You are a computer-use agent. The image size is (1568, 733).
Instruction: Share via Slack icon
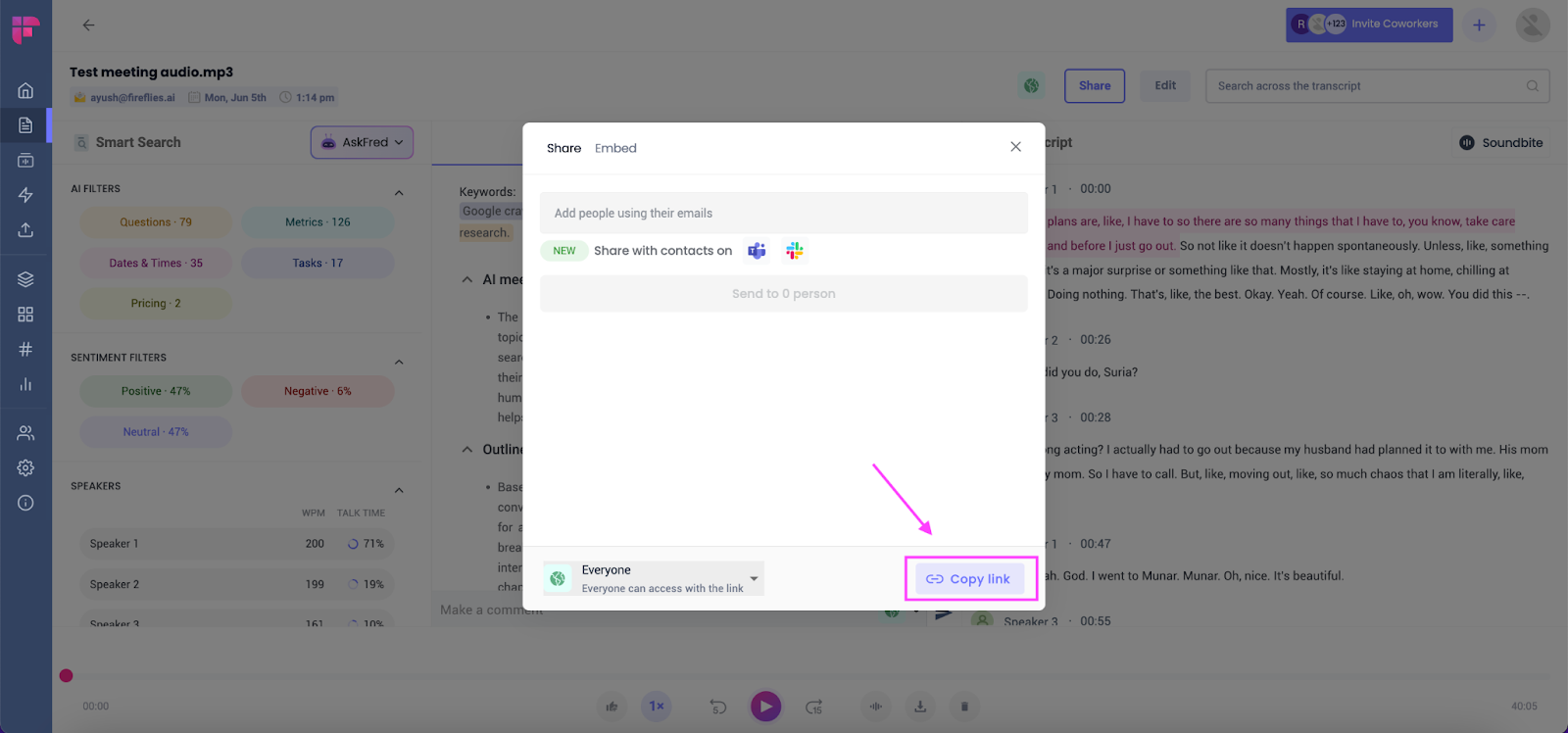pos(795,251)
